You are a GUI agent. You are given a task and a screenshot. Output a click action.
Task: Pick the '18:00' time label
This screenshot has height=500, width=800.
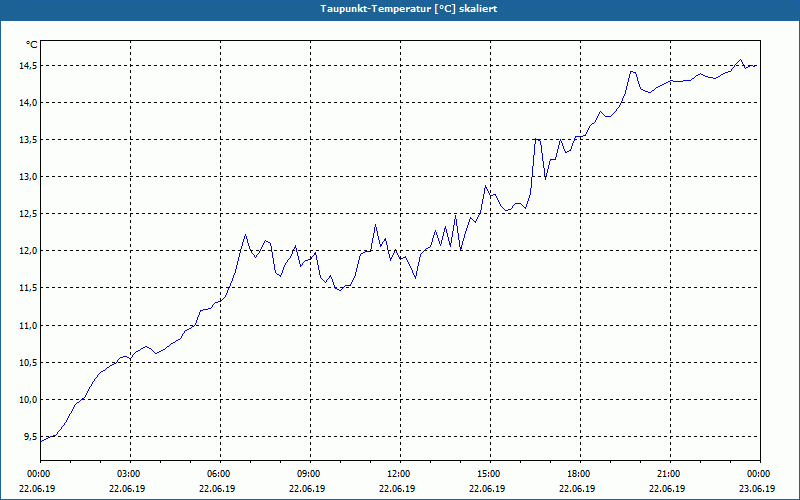click(580, 474)
